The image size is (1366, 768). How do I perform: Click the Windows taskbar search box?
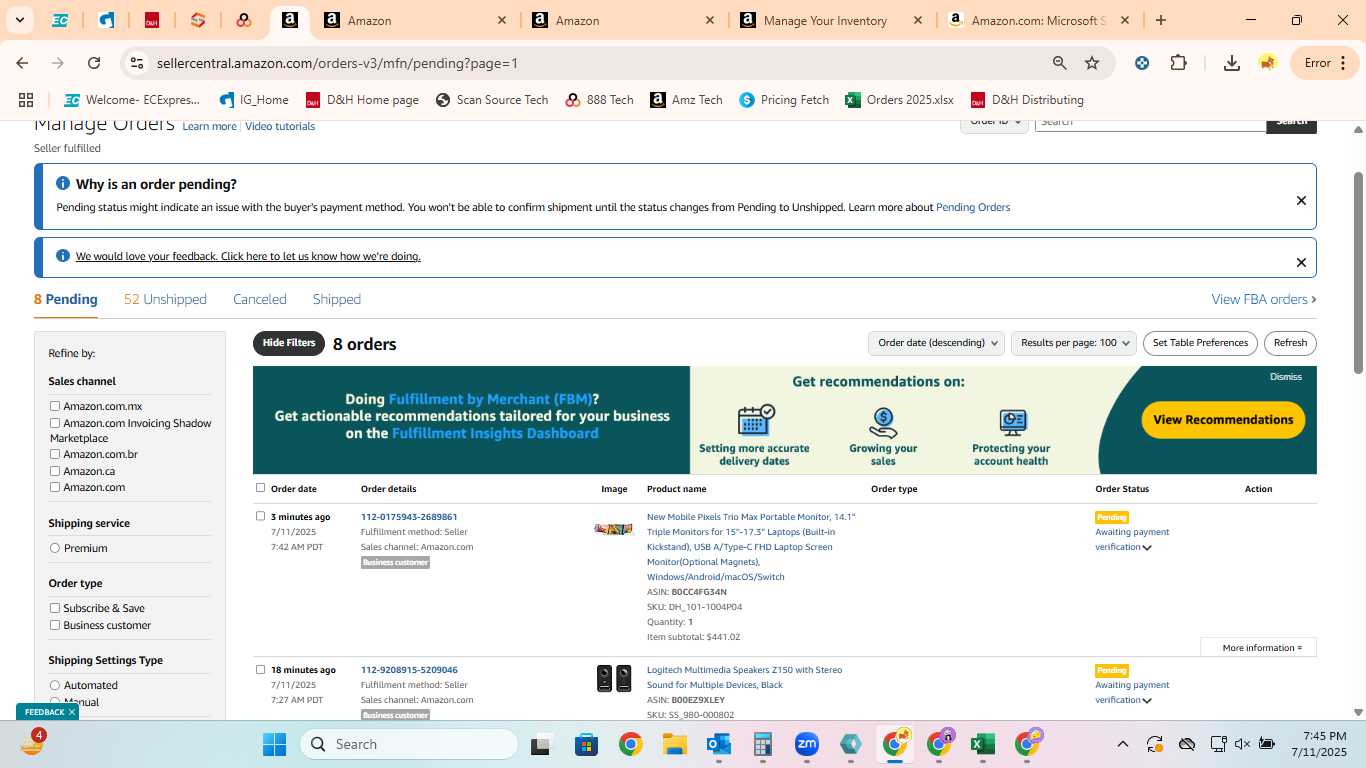tap(408, 744)
